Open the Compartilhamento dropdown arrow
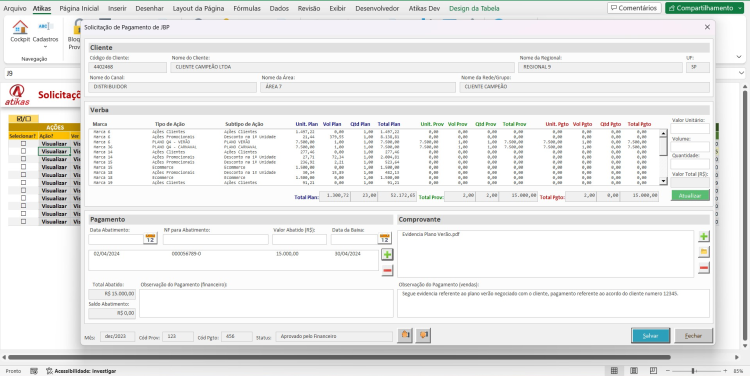This screenshot has width=750, height=376. pos(741,8)
